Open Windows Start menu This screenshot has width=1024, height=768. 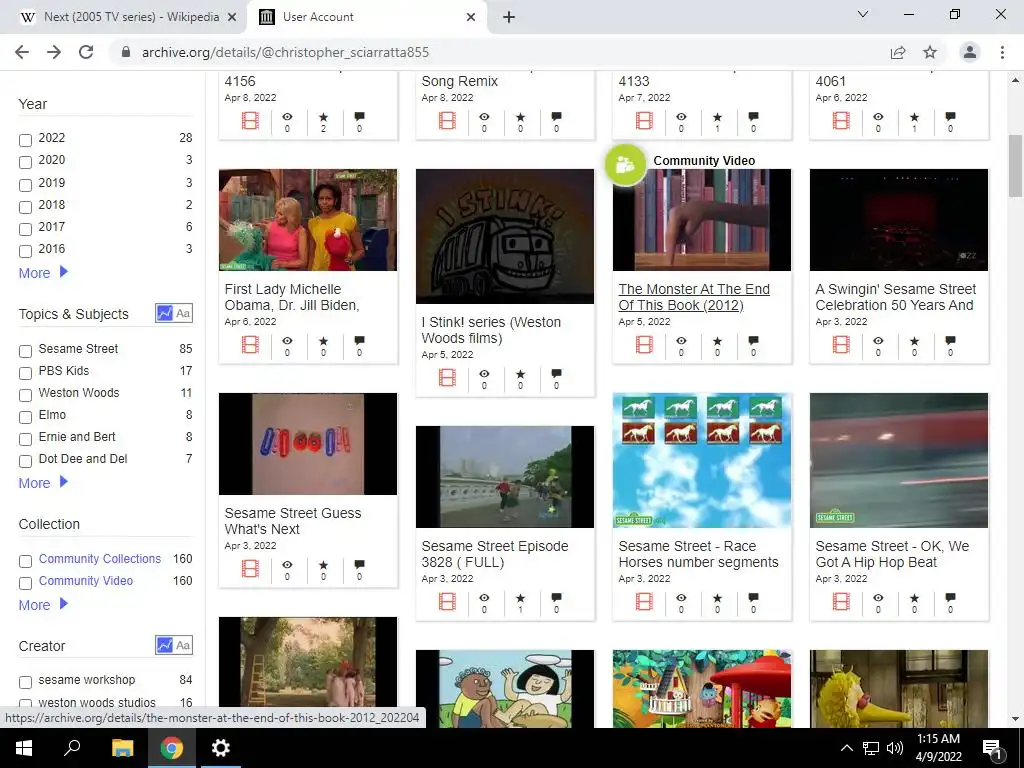[x=24, y=748]
